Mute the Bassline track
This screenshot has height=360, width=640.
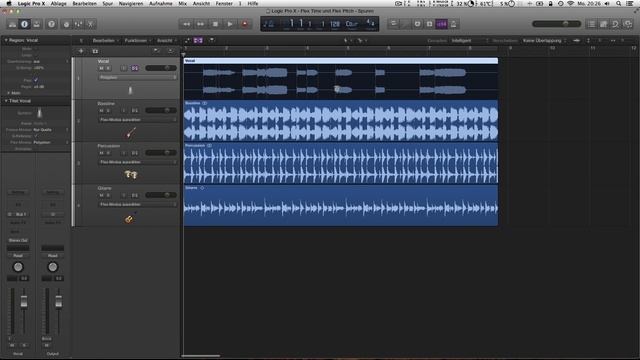[x=101, y=111]
